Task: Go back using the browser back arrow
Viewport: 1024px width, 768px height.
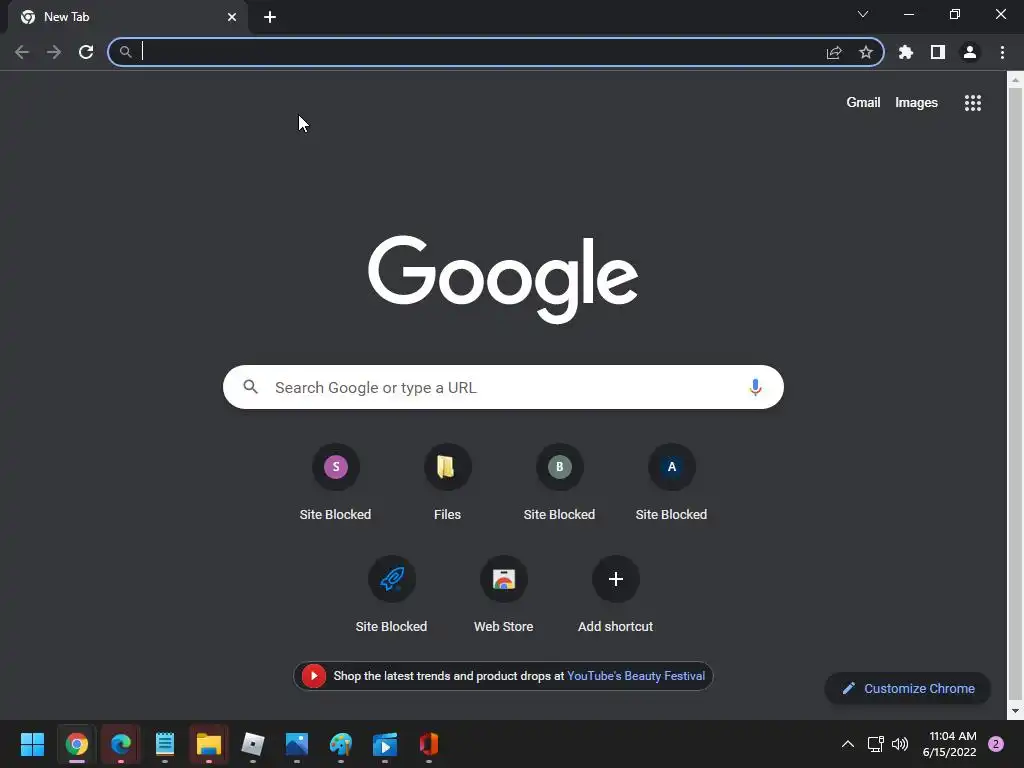Action: [x=22, y=52]
